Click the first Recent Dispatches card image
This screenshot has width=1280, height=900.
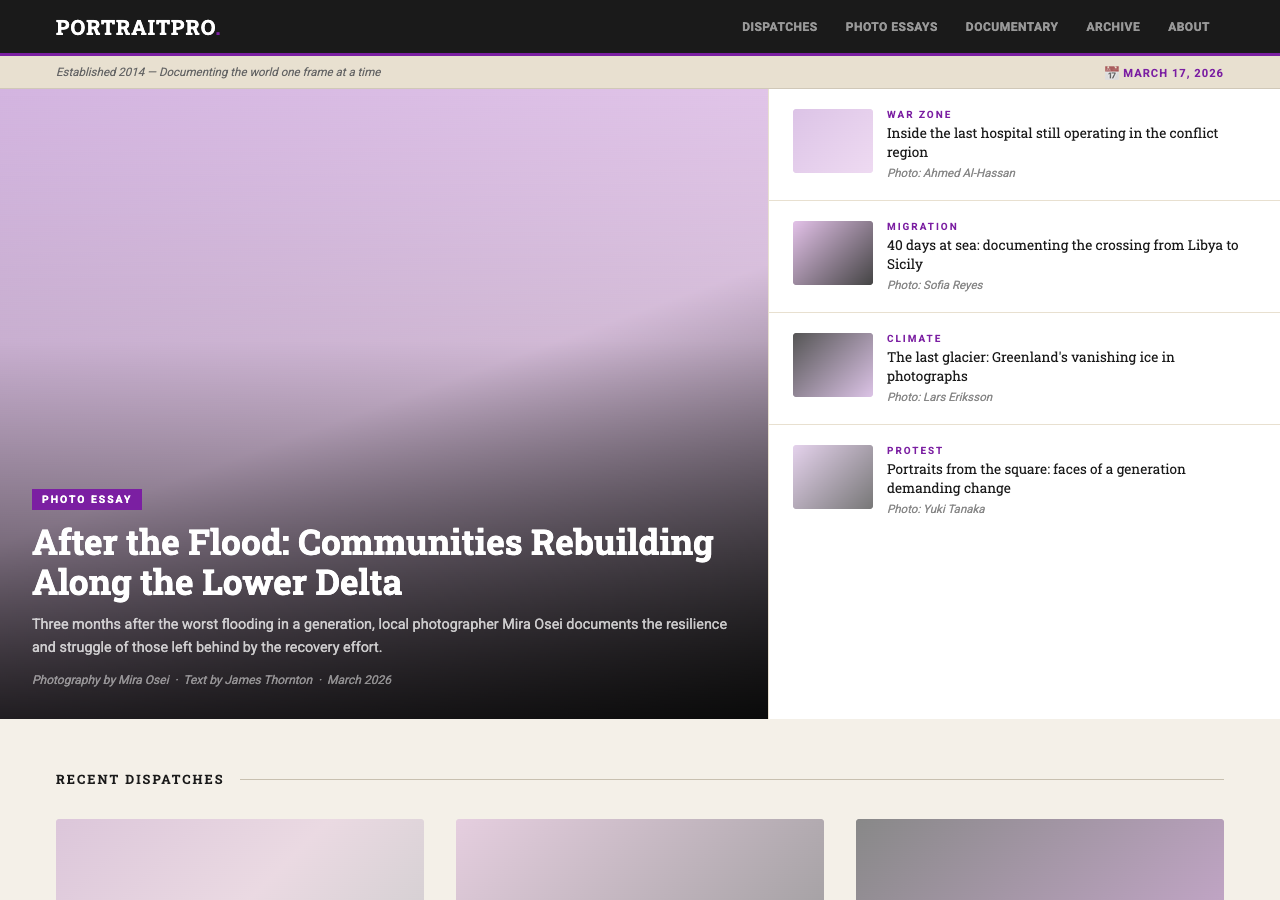coord(240,859)
